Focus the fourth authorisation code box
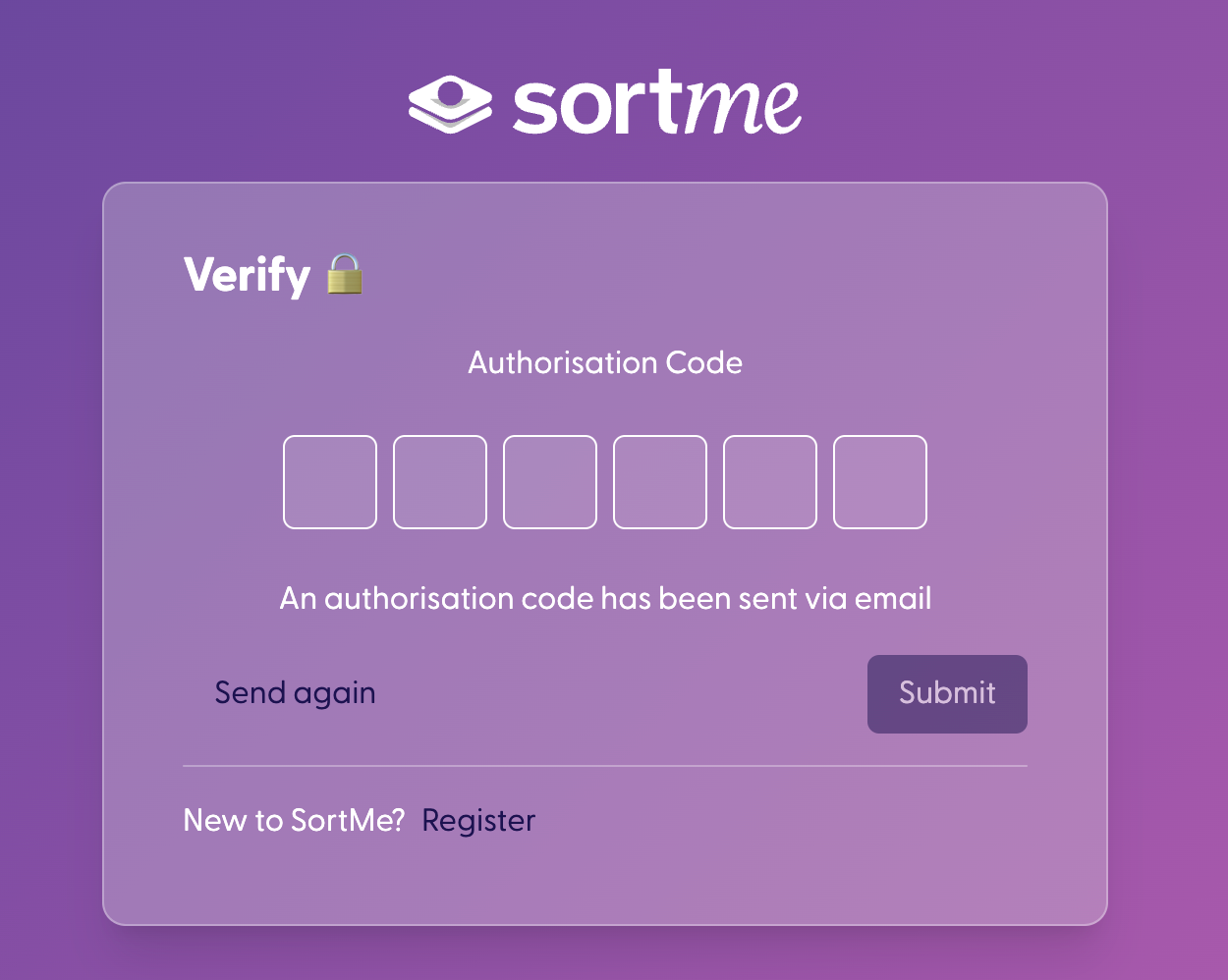The height and width of the screenshot is (980, 1228). (660, 482)
